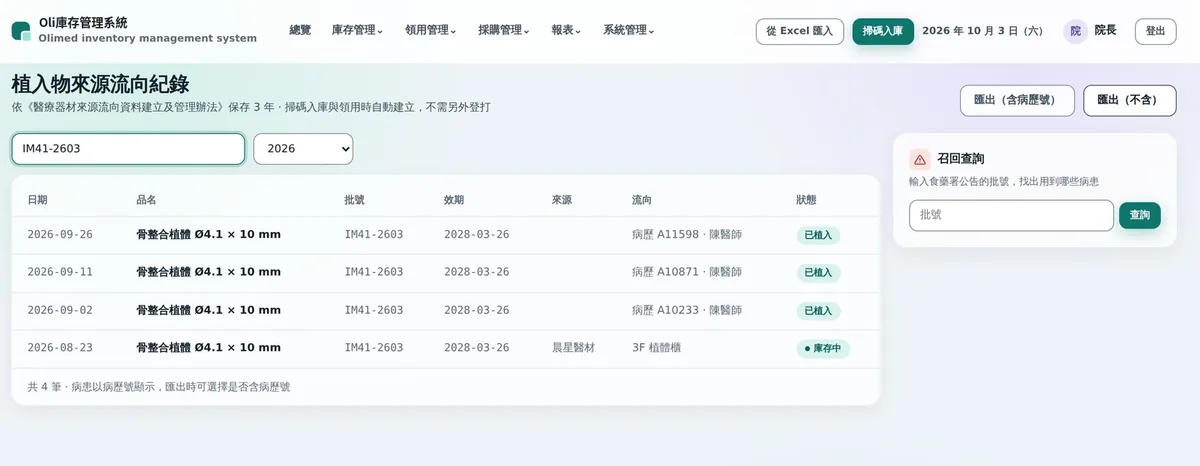Click the Oli green logo icon
The image size is (1200, 466).
[x=21, y=31]
